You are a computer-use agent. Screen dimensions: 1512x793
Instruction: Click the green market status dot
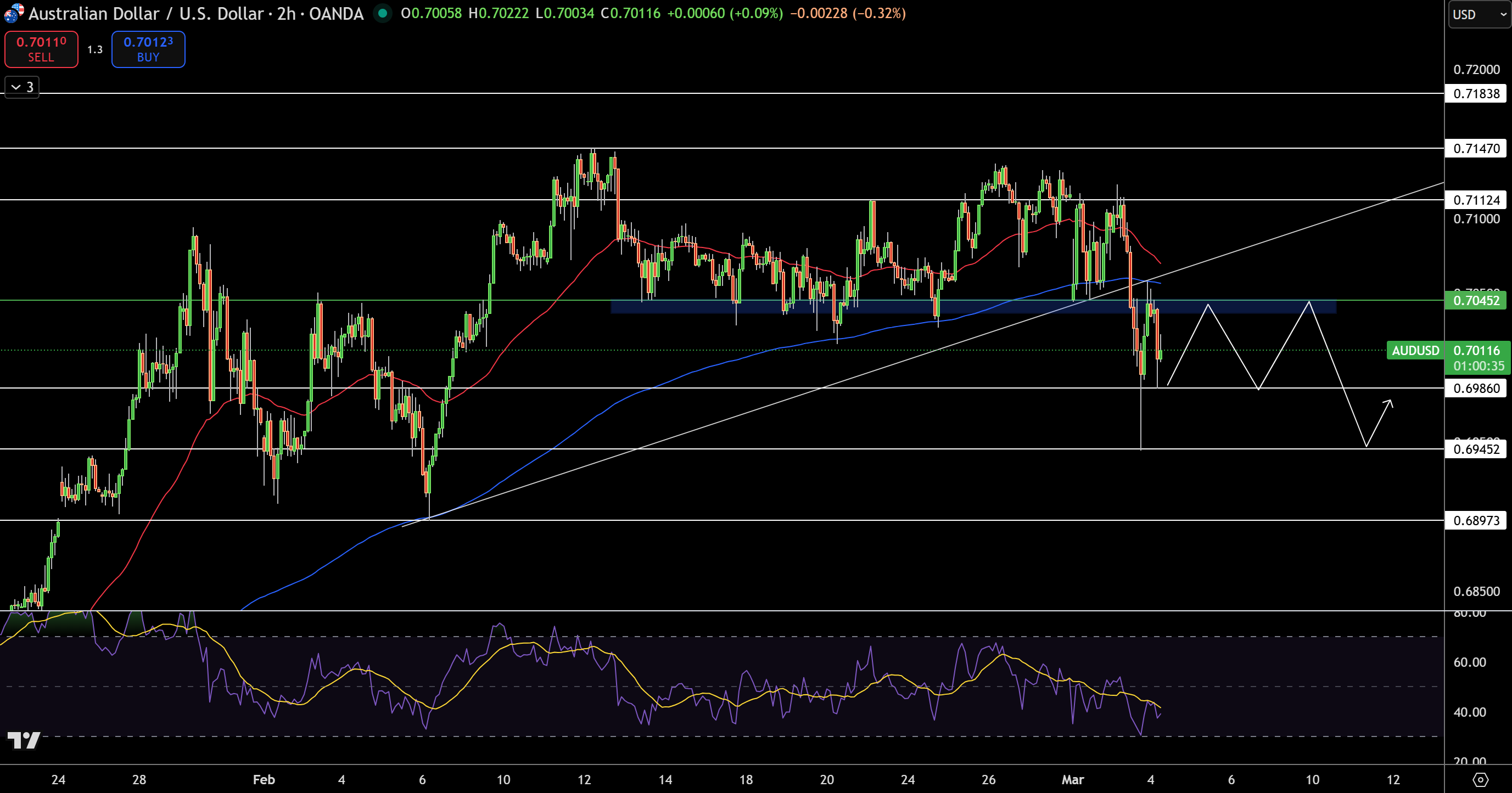tap(383, 13)
